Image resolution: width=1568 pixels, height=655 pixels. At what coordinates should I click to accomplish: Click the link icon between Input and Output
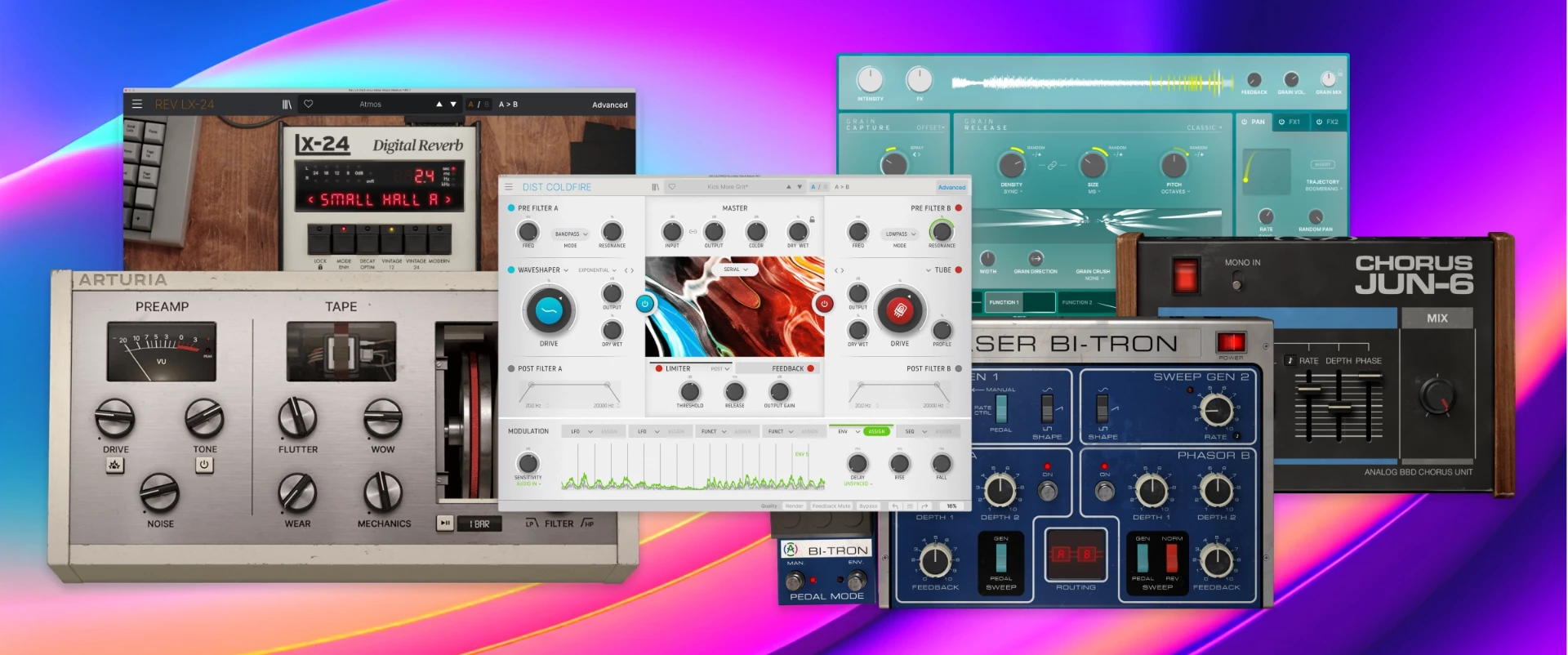tap(693, 232)
